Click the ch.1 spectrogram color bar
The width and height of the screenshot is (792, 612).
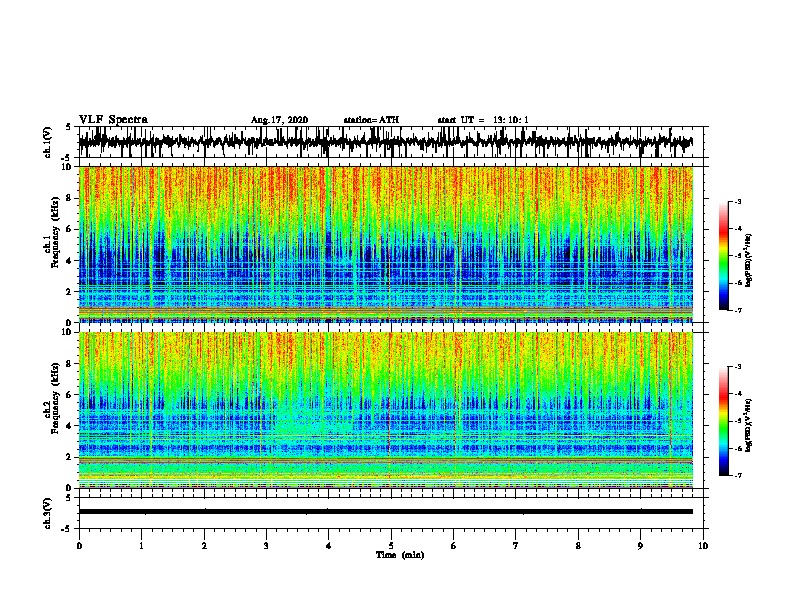pos(723,256)
